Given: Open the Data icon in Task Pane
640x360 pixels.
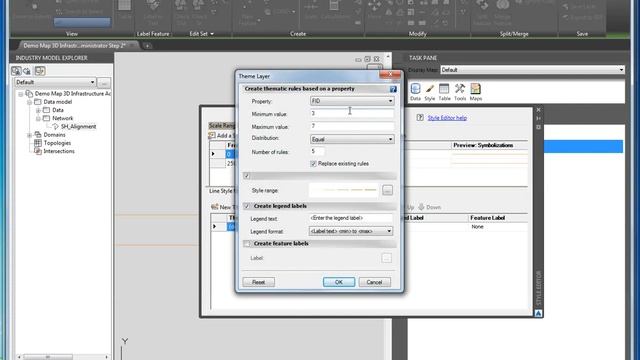Looking at the screenshot, I should tap(416, 92).
